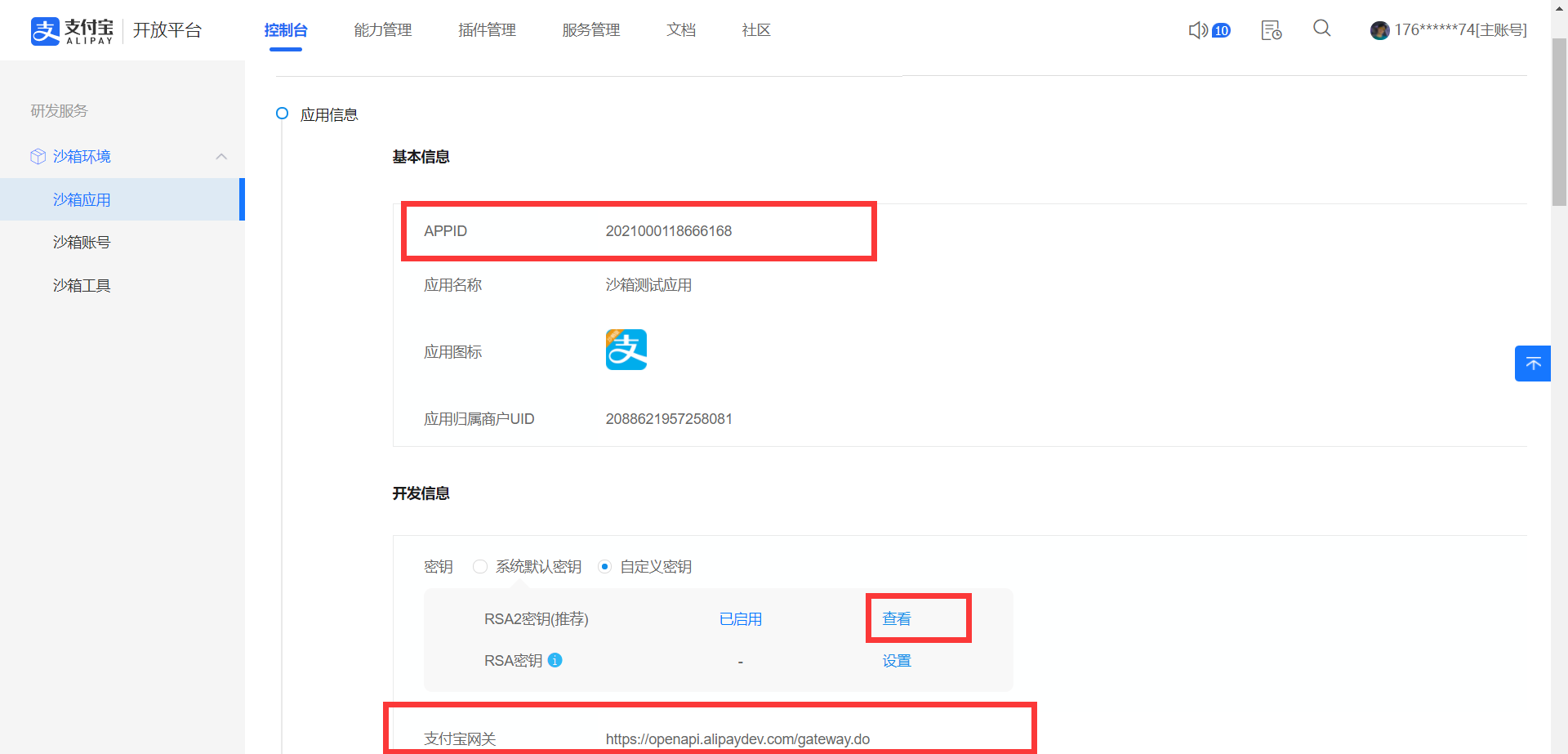
Task: Go to the 社区 page
Action: pyautogui.click(x=756, y=30)
